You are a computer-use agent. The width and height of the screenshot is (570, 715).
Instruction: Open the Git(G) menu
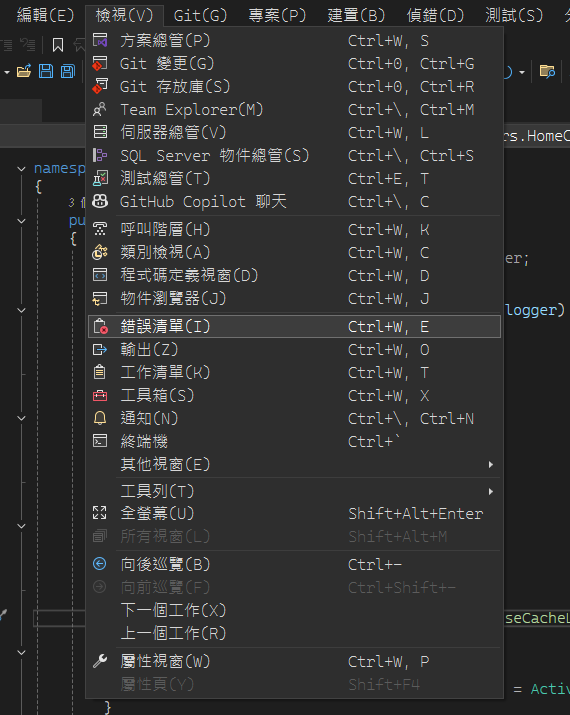[x=200, y=16]
